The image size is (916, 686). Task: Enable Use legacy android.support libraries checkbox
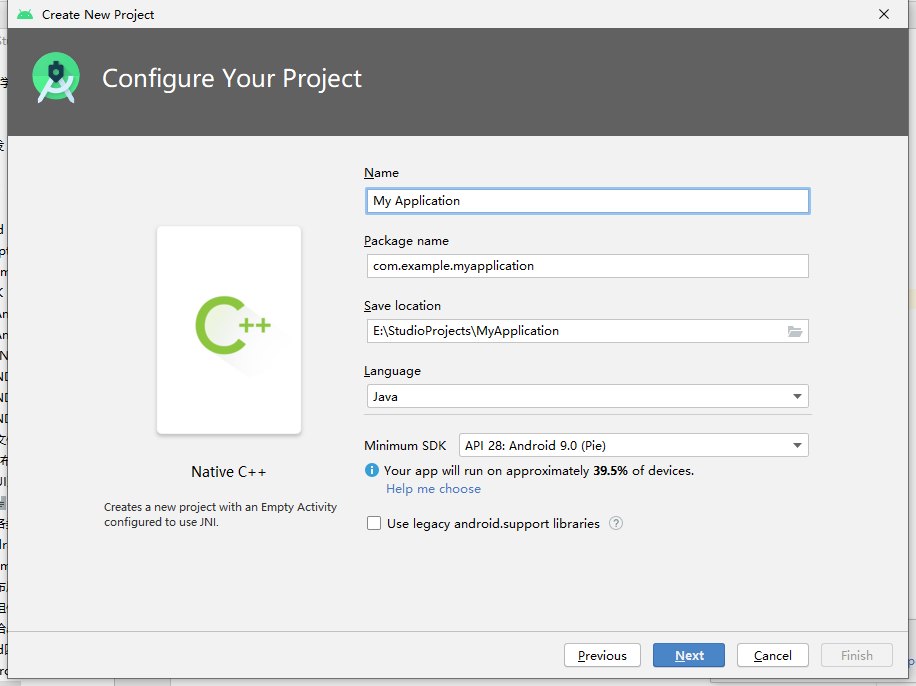(x=374, y=523)
